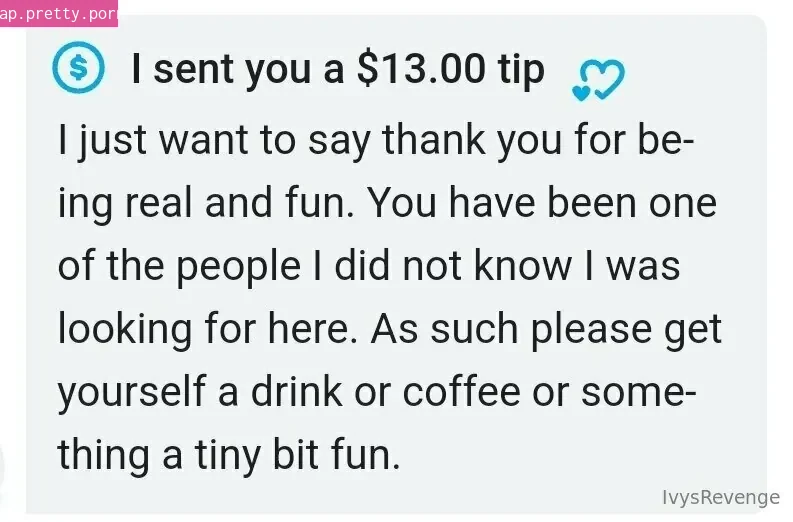Click the phrase "As such please get"
The height and width of the screenshot is (522, 793).
coord(546,329)
